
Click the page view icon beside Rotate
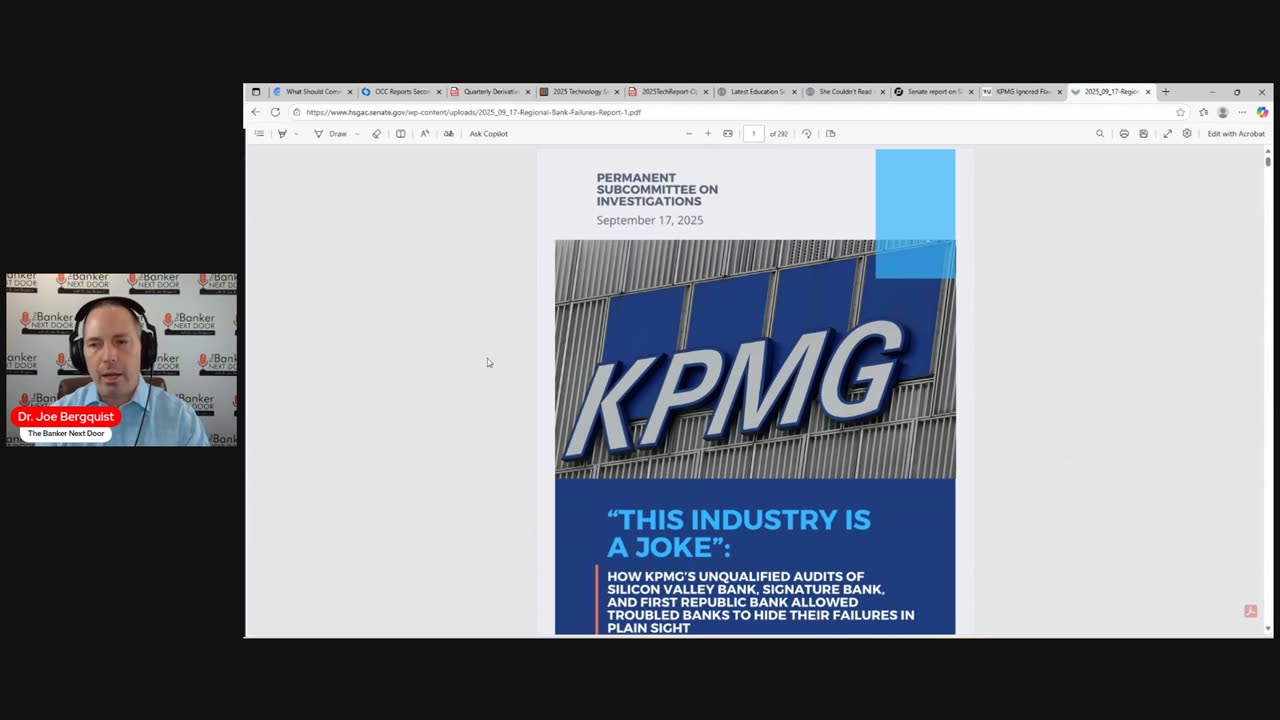831,133
